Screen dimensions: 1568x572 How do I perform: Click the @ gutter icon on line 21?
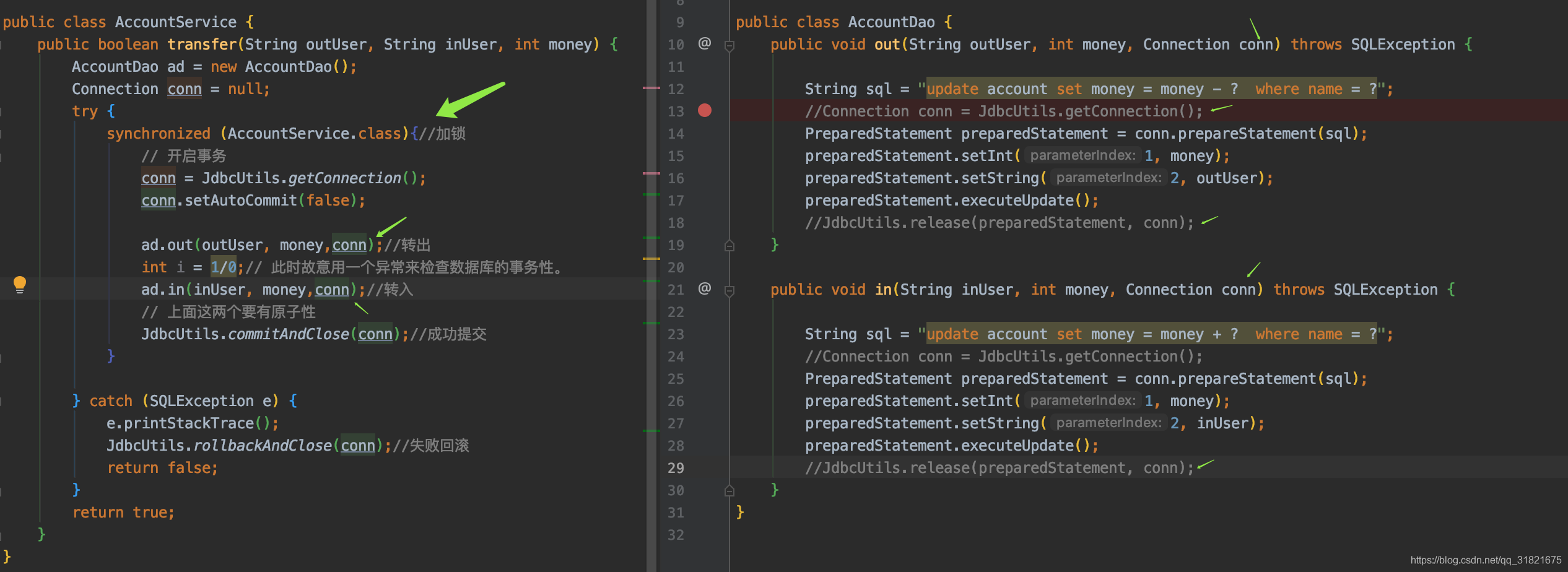705,288
